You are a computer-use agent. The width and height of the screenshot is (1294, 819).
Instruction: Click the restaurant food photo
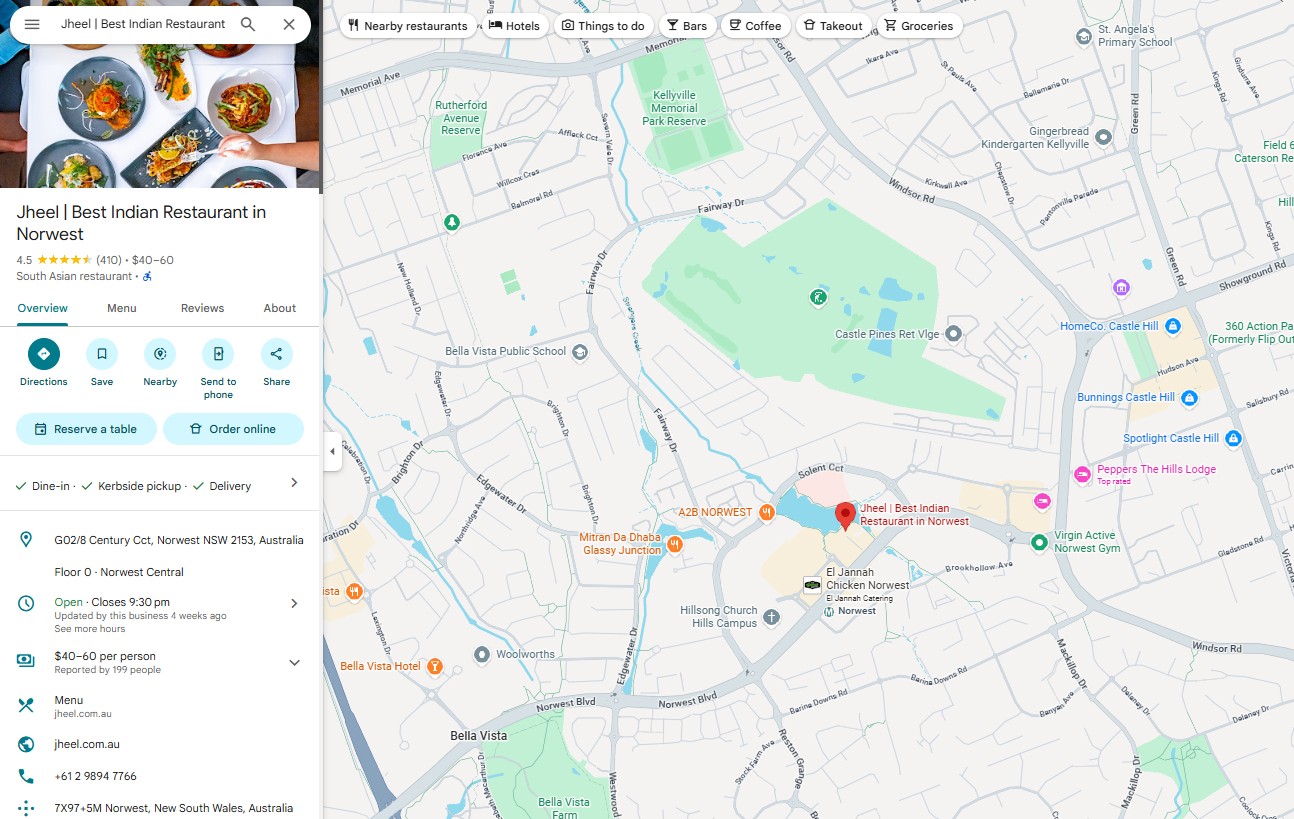click(160, 94)
